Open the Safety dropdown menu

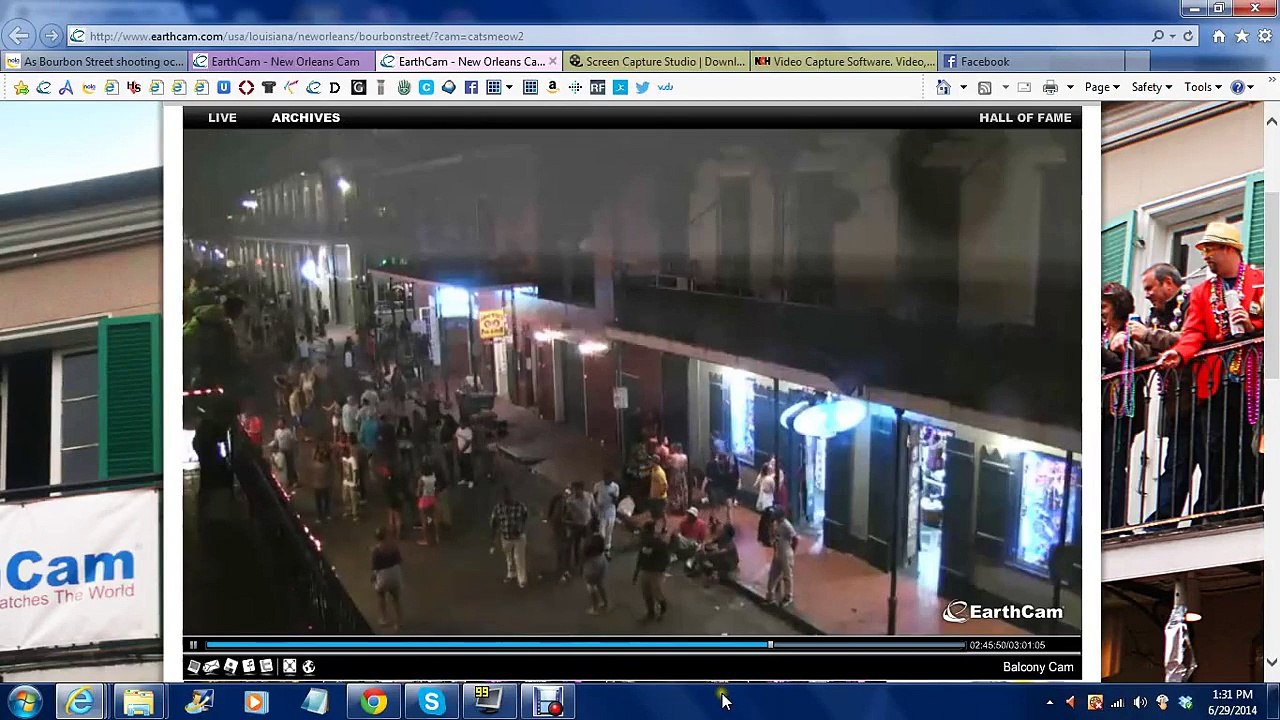[1152, 87]
